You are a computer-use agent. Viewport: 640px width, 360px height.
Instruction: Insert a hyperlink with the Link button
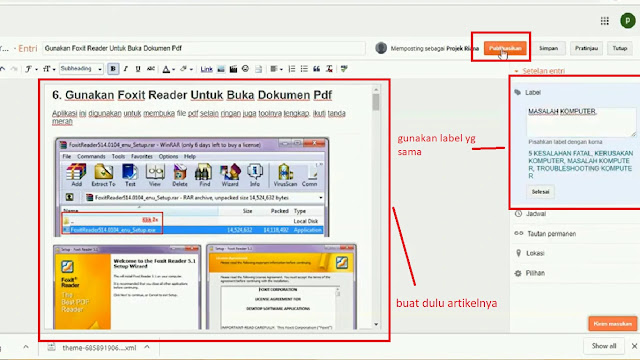click(x=207, y=69)
